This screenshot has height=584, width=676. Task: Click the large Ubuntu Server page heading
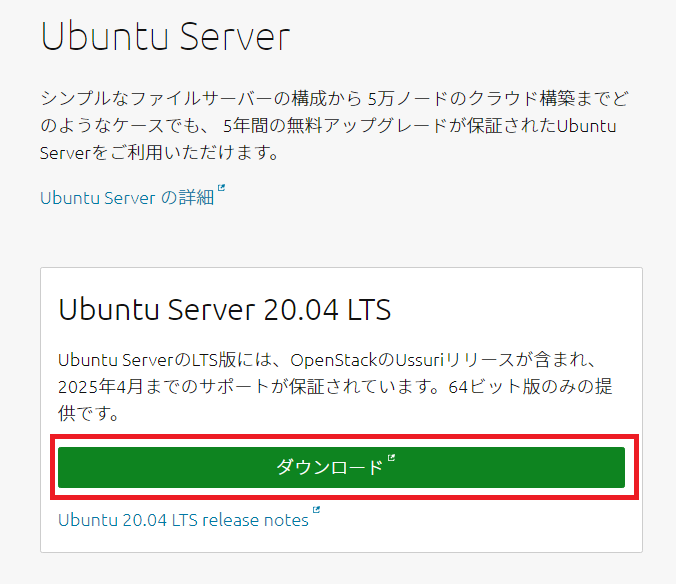point(166,36)
